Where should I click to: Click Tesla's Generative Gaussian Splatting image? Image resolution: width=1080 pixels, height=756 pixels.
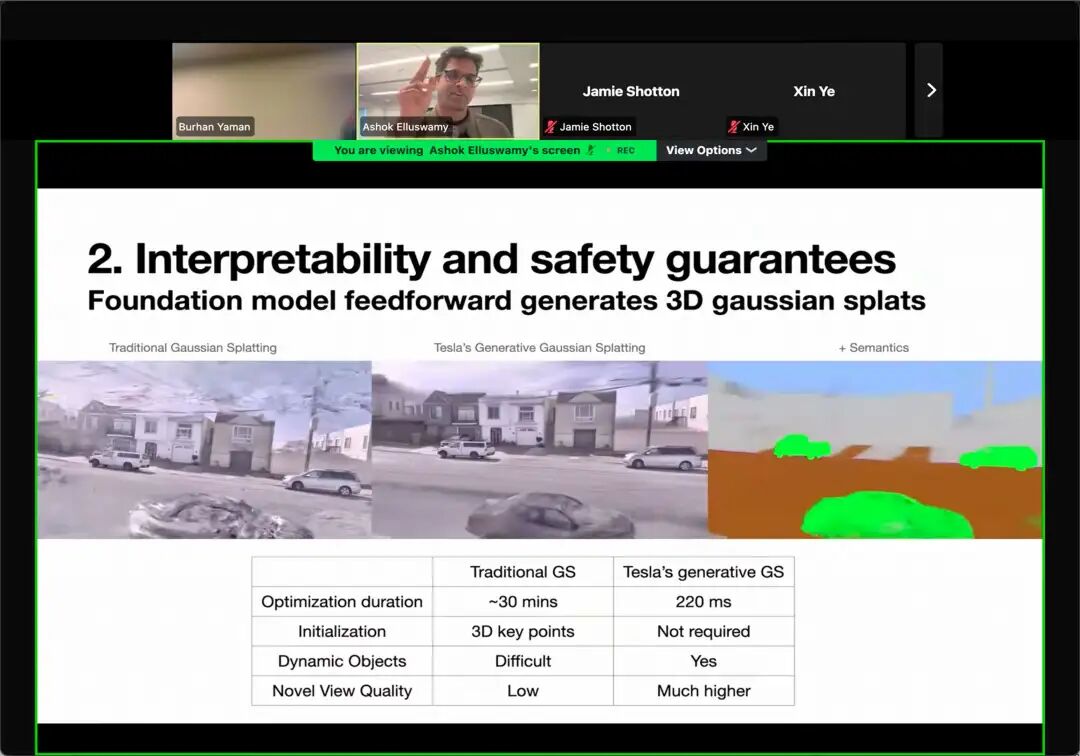(x=539, y=450)
